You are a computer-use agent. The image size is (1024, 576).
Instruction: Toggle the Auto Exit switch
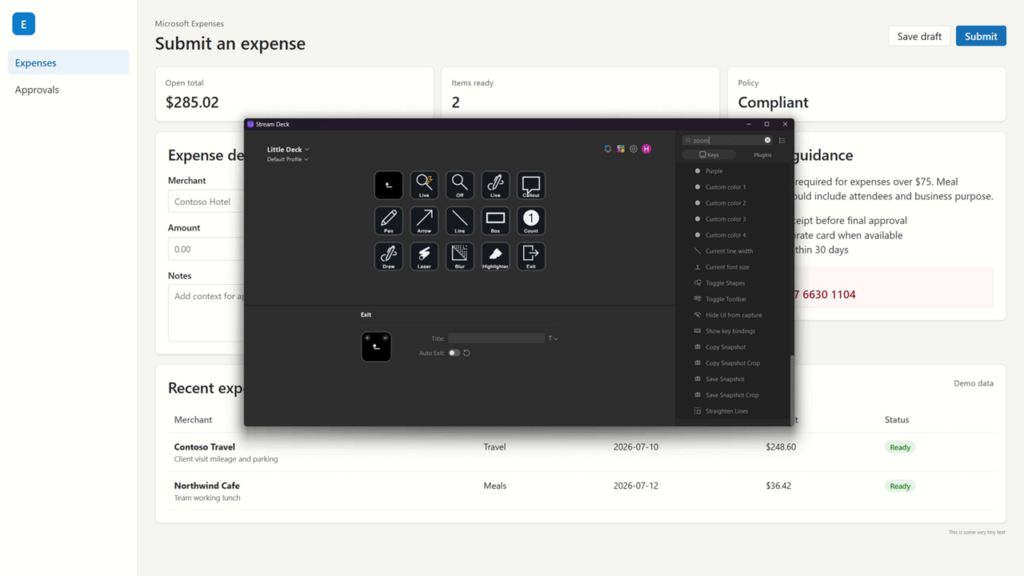tap(454, 353)
